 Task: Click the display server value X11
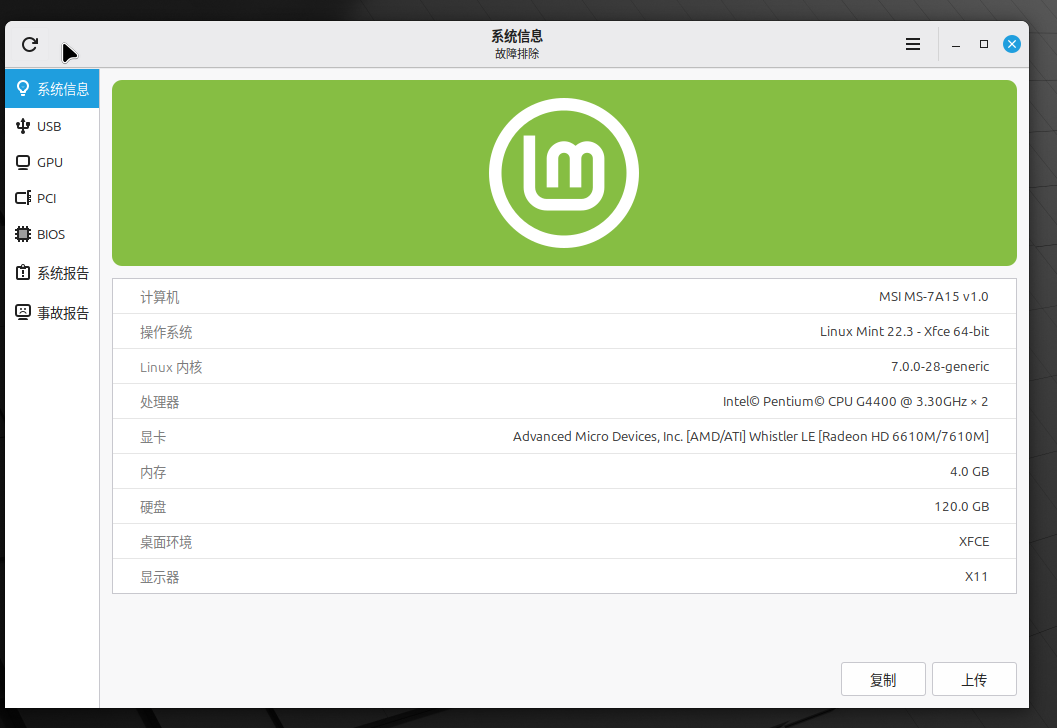(x=976, y=577)
